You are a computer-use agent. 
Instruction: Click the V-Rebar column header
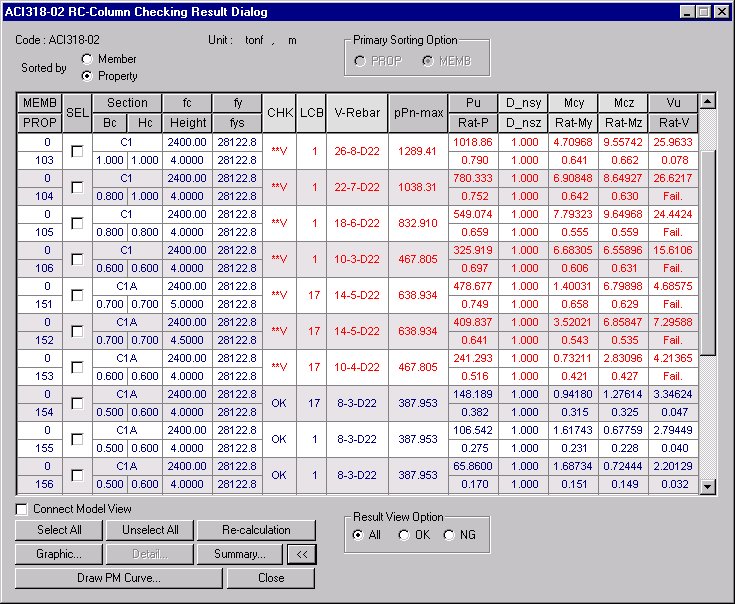[x=357, y=113]
